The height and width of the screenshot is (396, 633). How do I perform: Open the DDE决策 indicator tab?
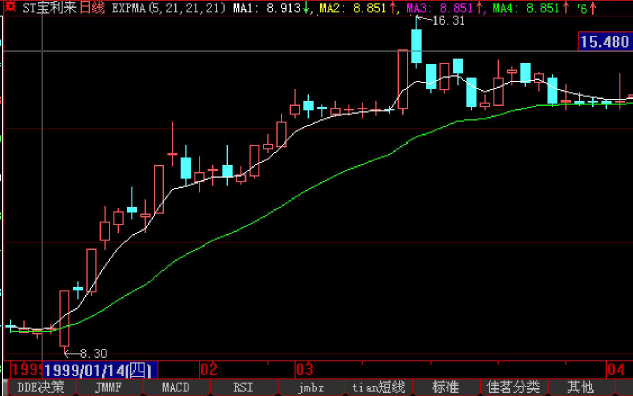click(x=41, y=388)
